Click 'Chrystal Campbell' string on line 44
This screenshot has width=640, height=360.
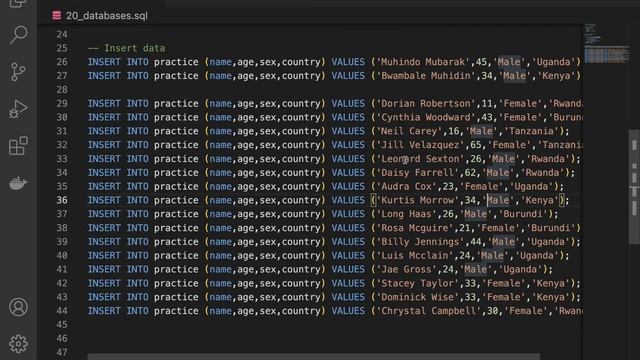pos(429,311)
